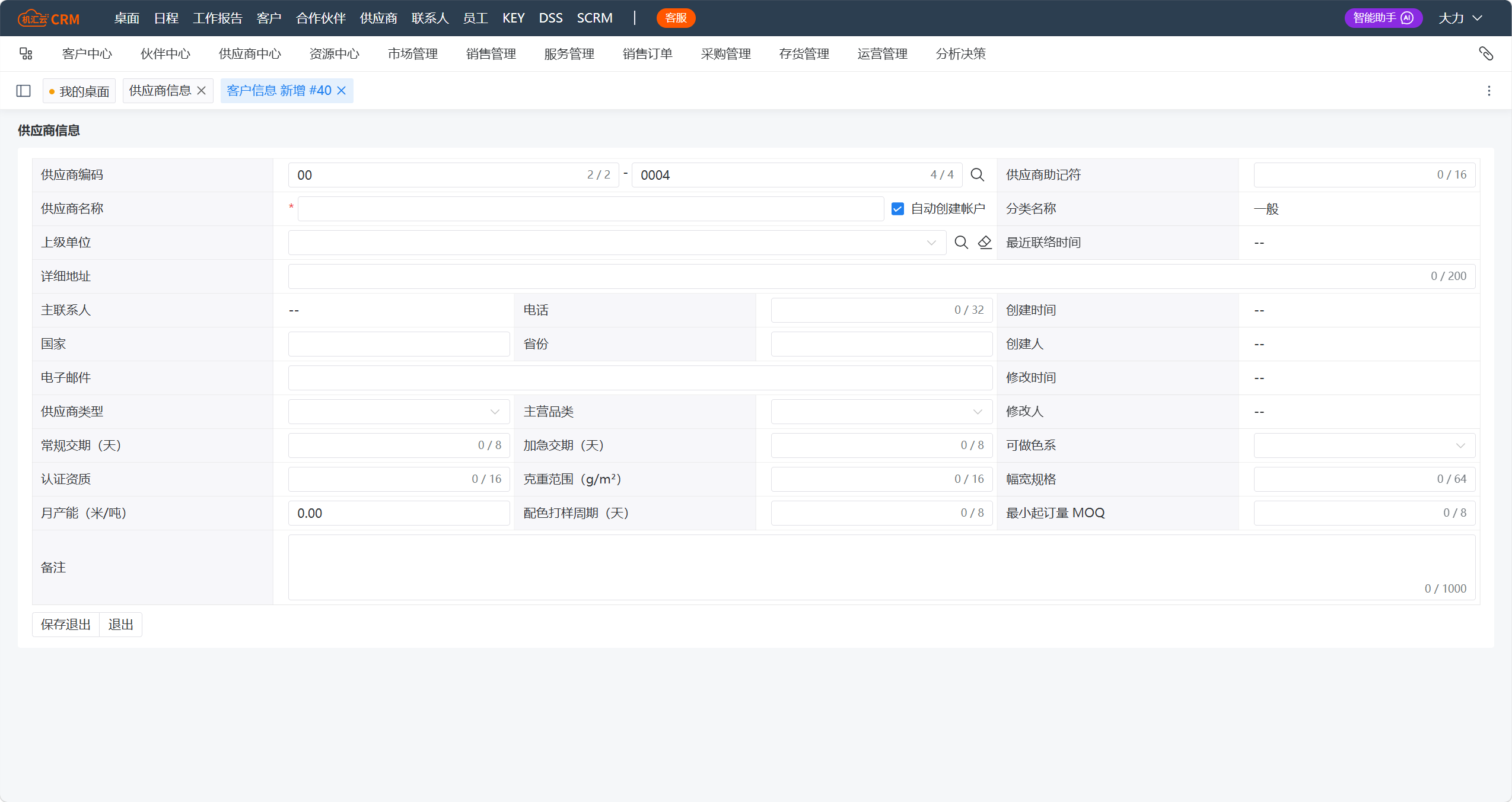Screen dimensions: 1512x802
Task: Go to 资源中心 module
Action: coord(335,54)
